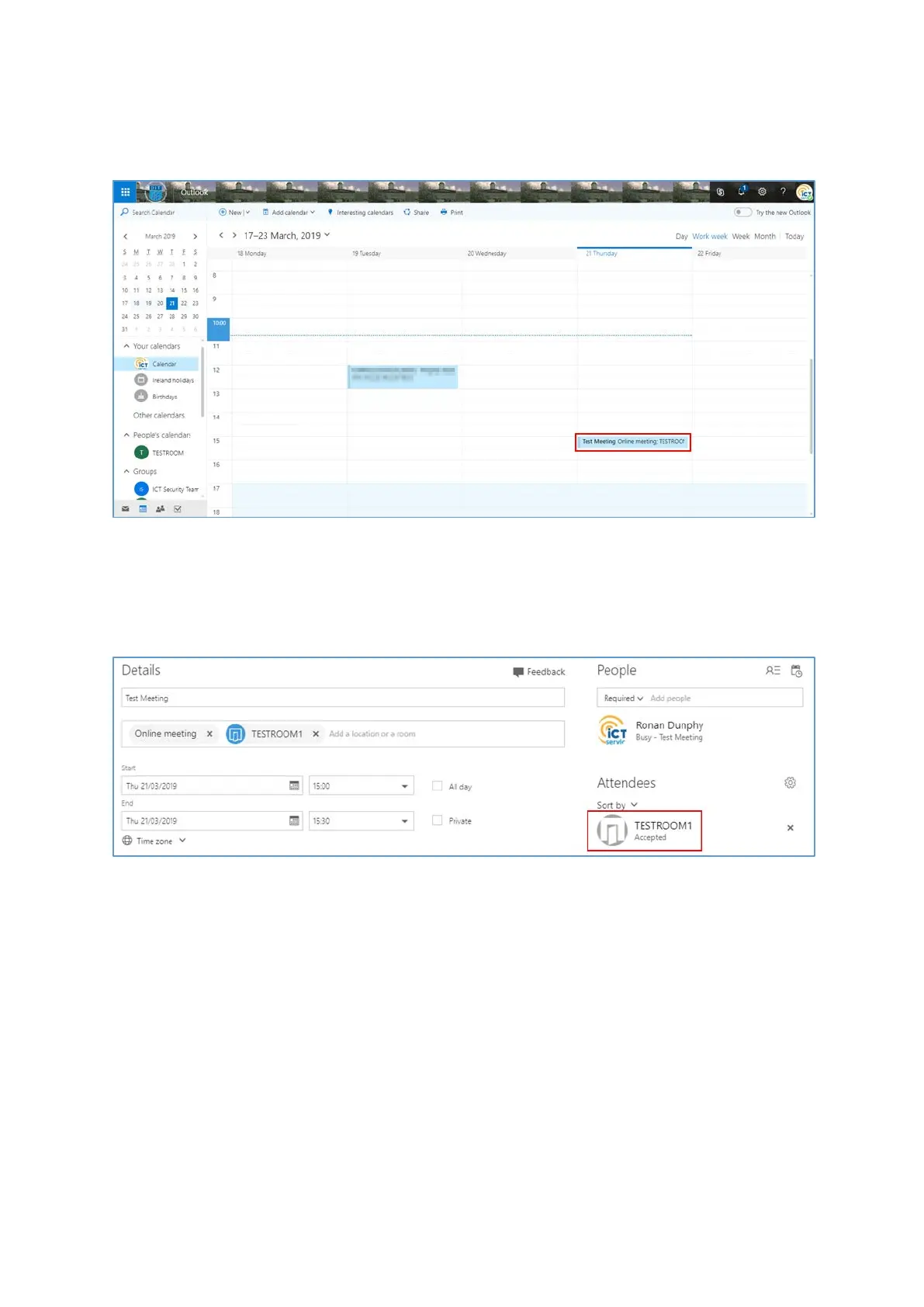Switch to Work week view
924x1307 pixels.
coord(710,236)
